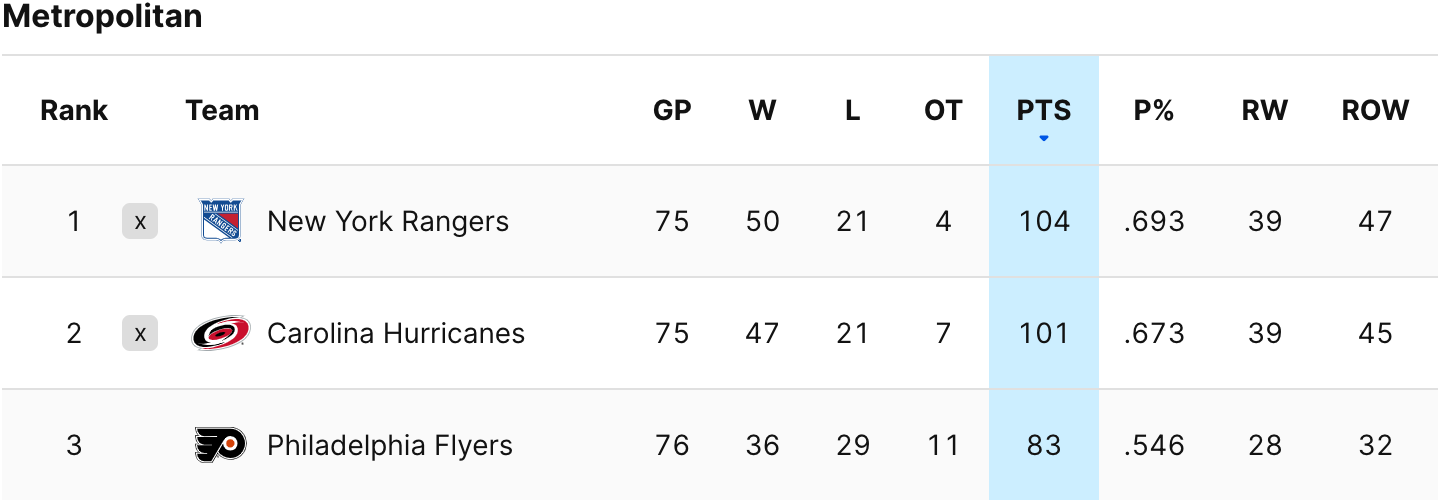Sort by the RW column header

pyautogui.click(x=1265, y=110)
